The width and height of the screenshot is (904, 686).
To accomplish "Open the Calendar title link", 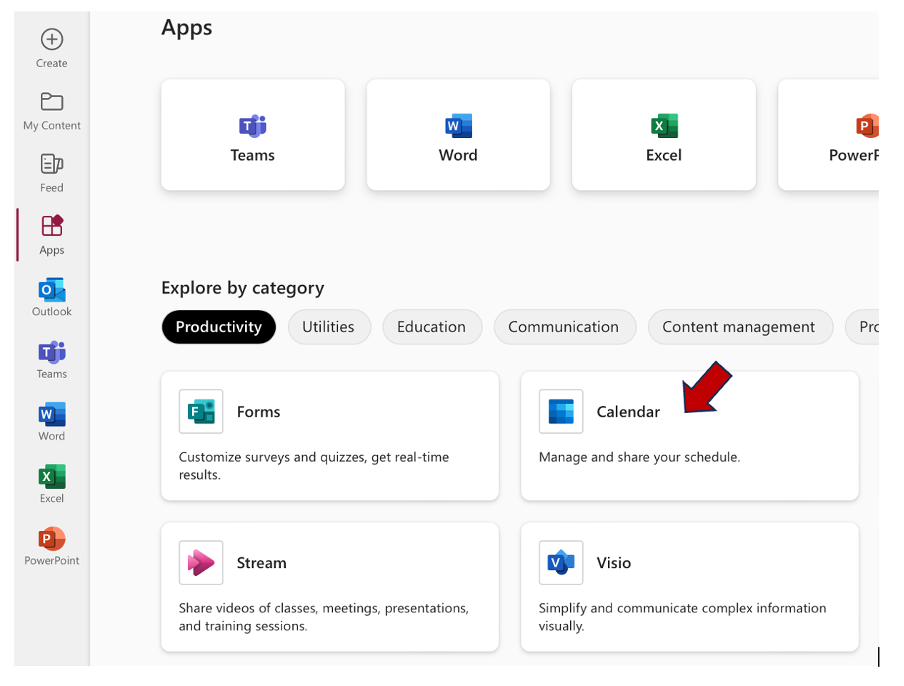I will (628, 412).
